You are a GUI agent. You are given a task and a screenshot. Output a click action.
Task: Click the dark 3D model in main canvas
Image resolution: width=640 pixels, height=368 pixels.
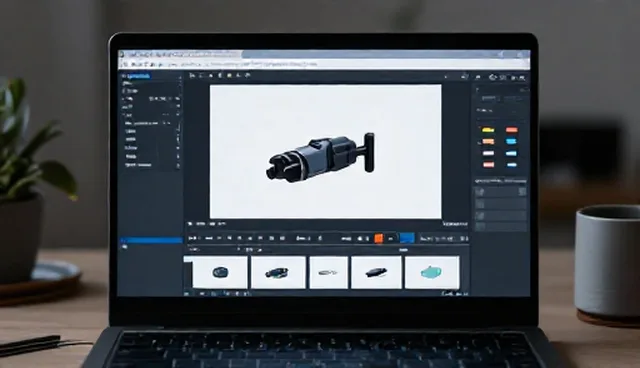click(x=321, y=157)
